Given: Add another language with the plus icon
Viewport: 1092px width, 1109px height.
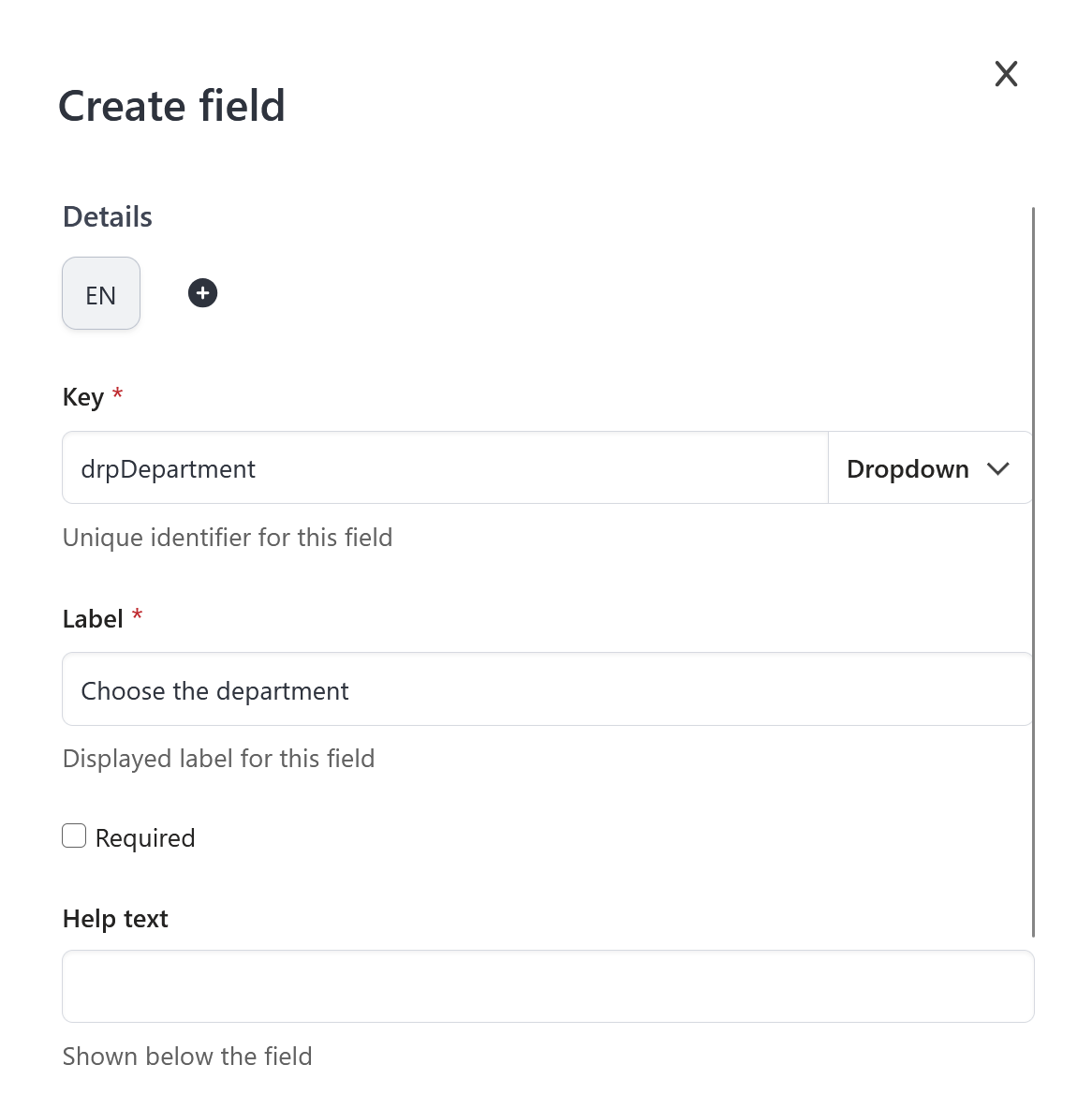Looking at the screenshot, I should pyautogui.click(x=202, y=293).
